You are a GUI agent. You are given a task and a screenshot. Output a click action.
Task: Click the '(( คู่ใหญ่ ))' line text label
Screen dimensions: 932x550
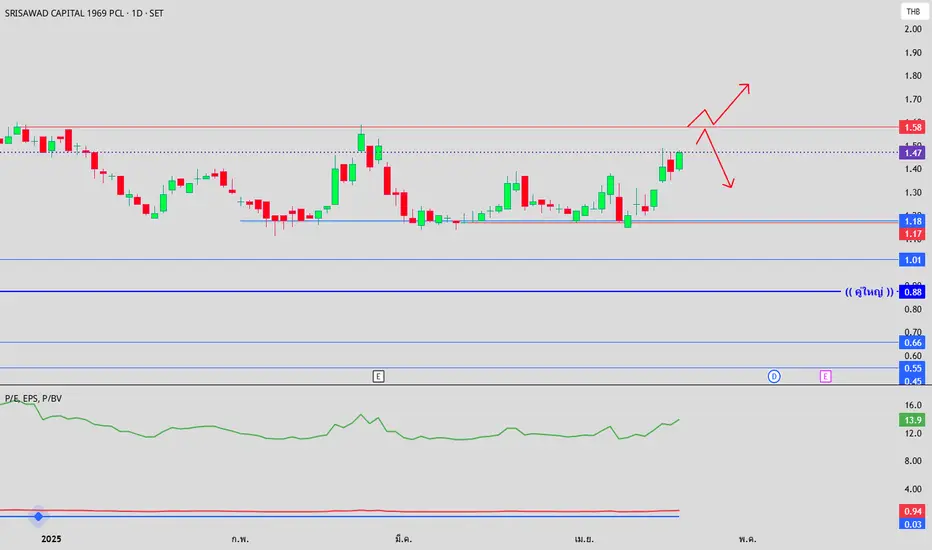[869, 292]
